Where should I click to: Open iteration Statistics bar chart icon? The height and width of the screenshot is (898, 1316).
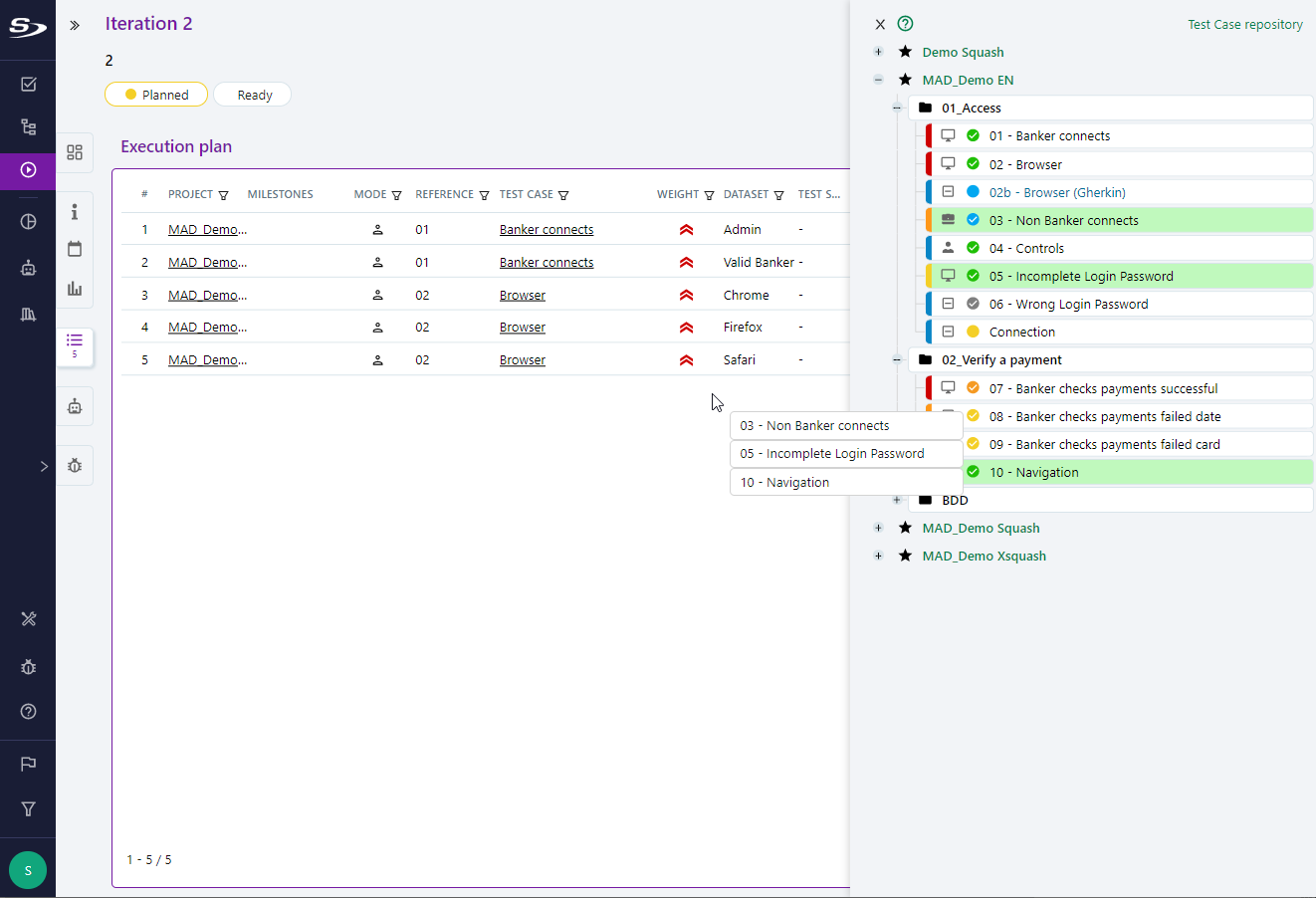pyautogui.click(x=75, y=289)
